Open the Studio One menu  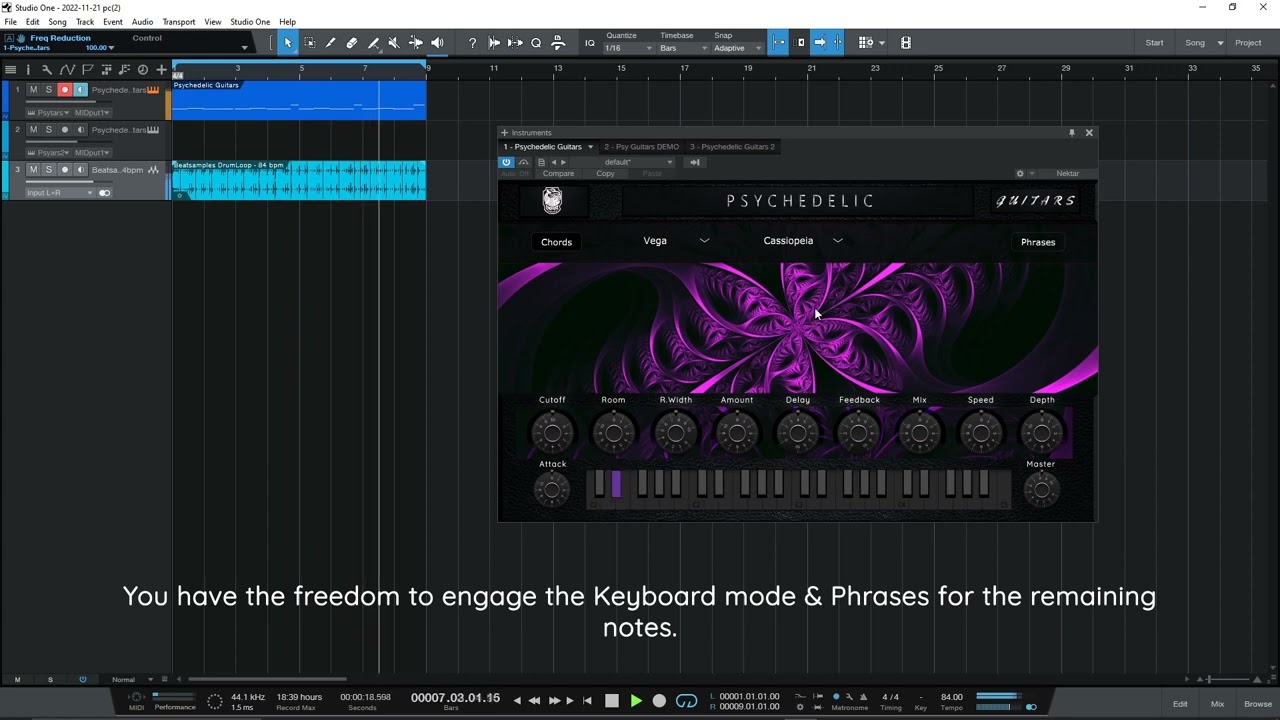pos(250,22)
